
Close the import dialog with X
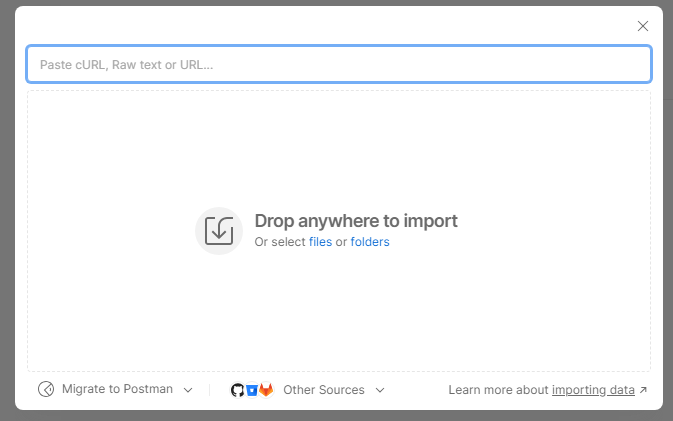pyautogui.click(x=643, y=26)
